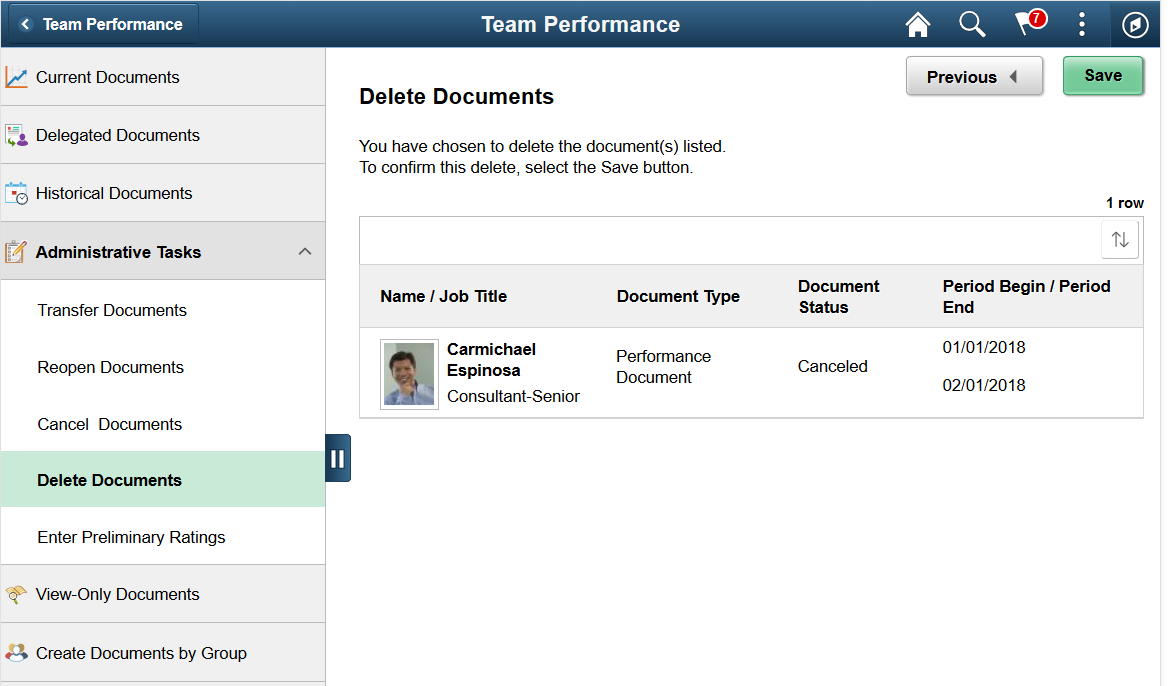Click Carmichael Espinosa's photo thumbnail
The height and width of the screenshot is (686, 1168).
coord(409,374)
